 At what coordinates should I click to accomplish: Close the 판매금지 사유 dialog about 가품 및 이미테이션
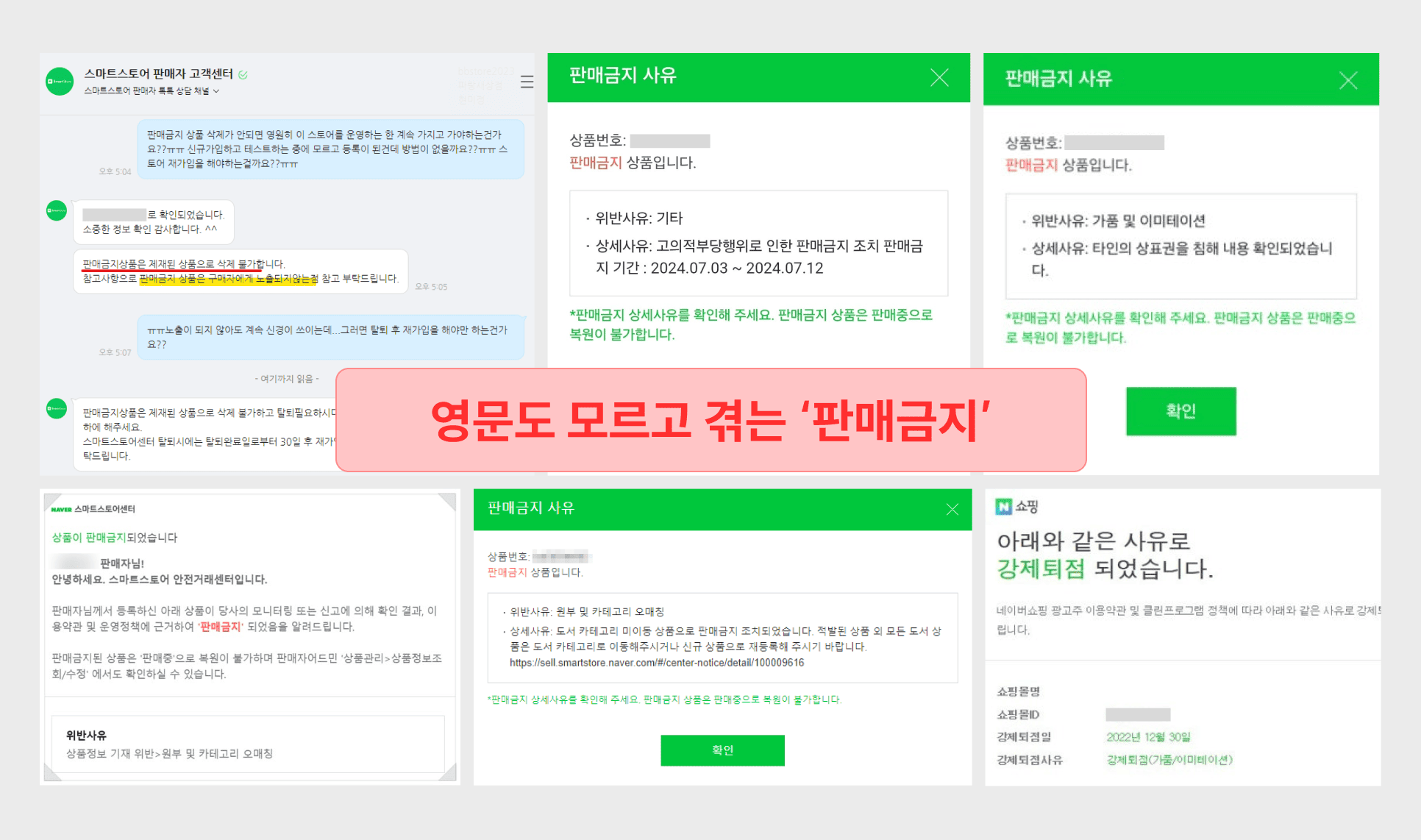pyautogui.click(x=1348, y=80)
